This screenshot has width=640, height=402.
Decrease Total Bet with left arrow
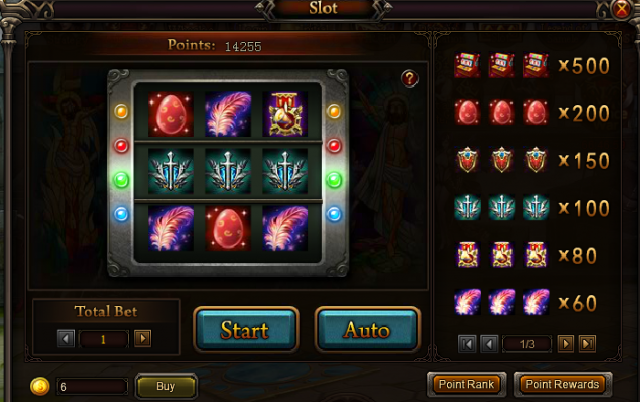click(x=66, y=338)
